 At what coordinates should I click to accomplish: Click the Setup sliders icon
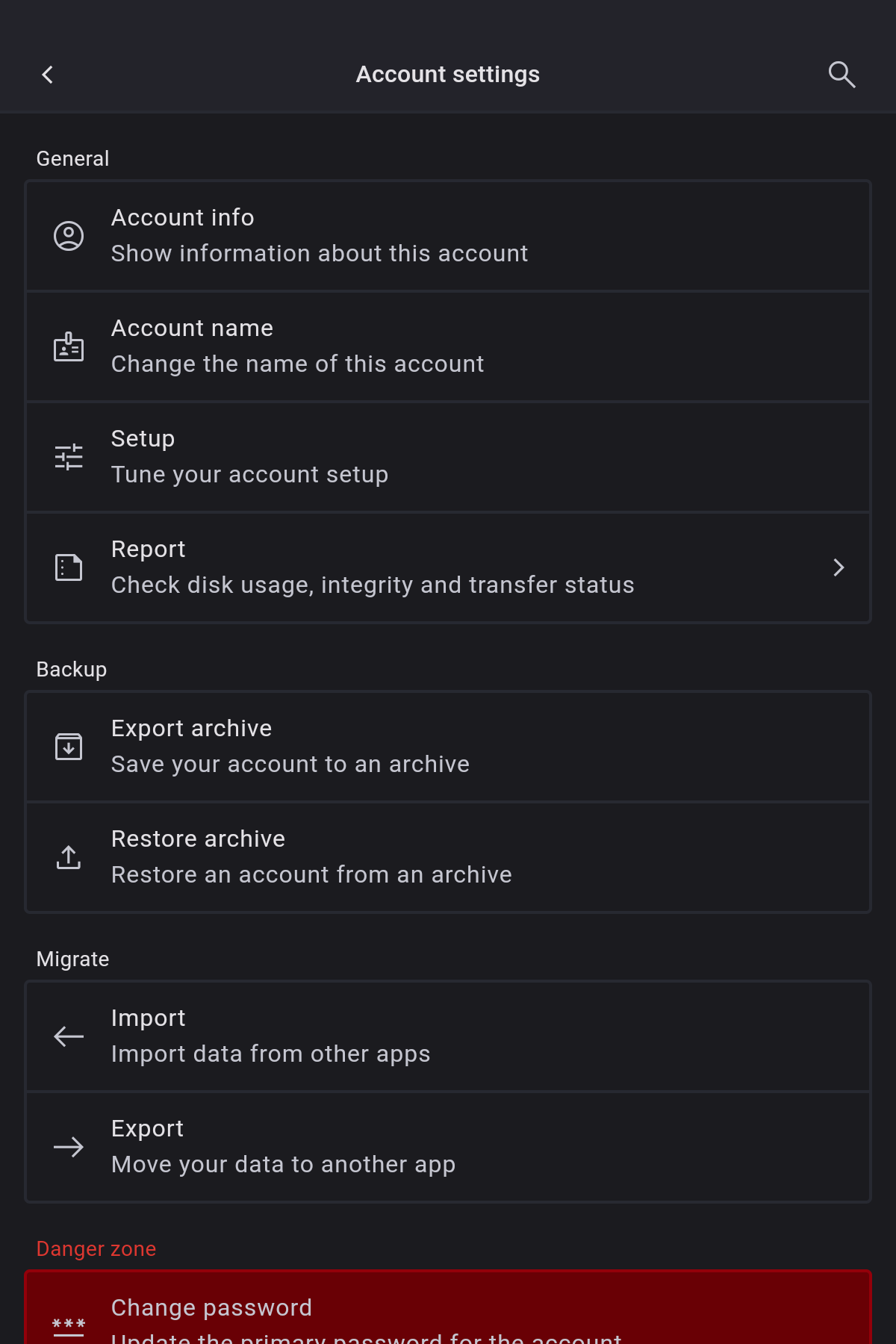69,457
